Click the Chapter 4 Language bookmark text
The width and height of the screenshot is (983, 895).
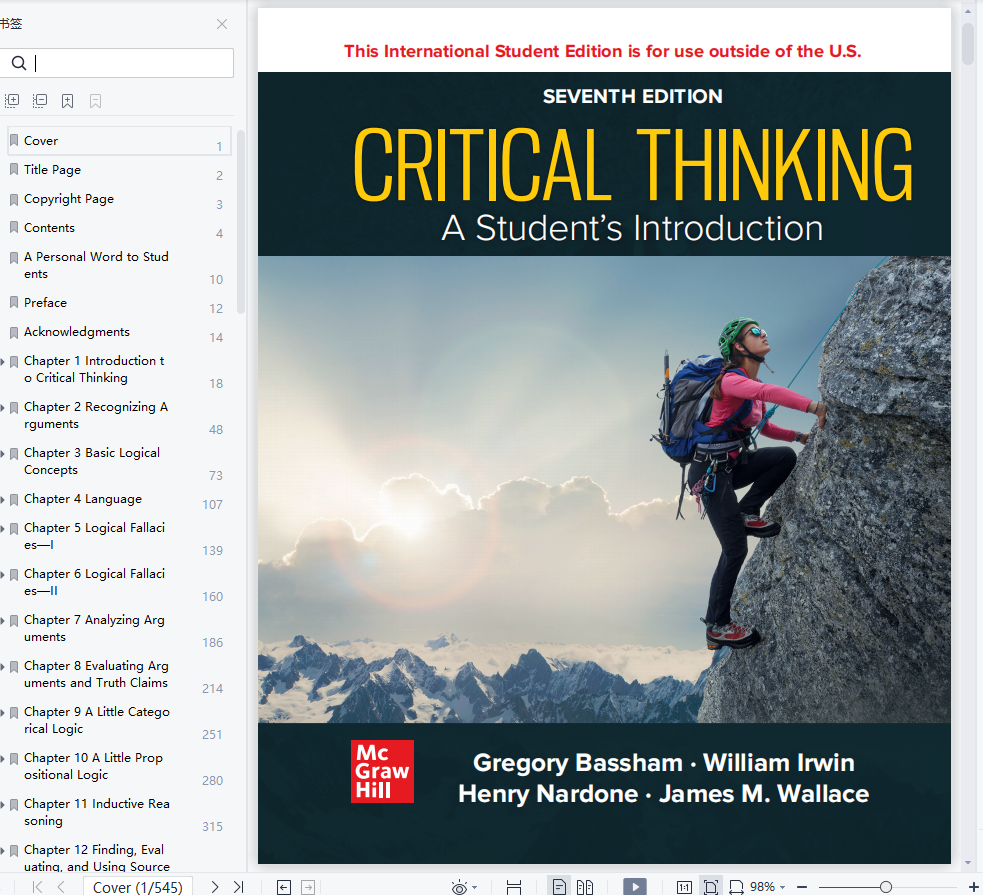(83, 499)
